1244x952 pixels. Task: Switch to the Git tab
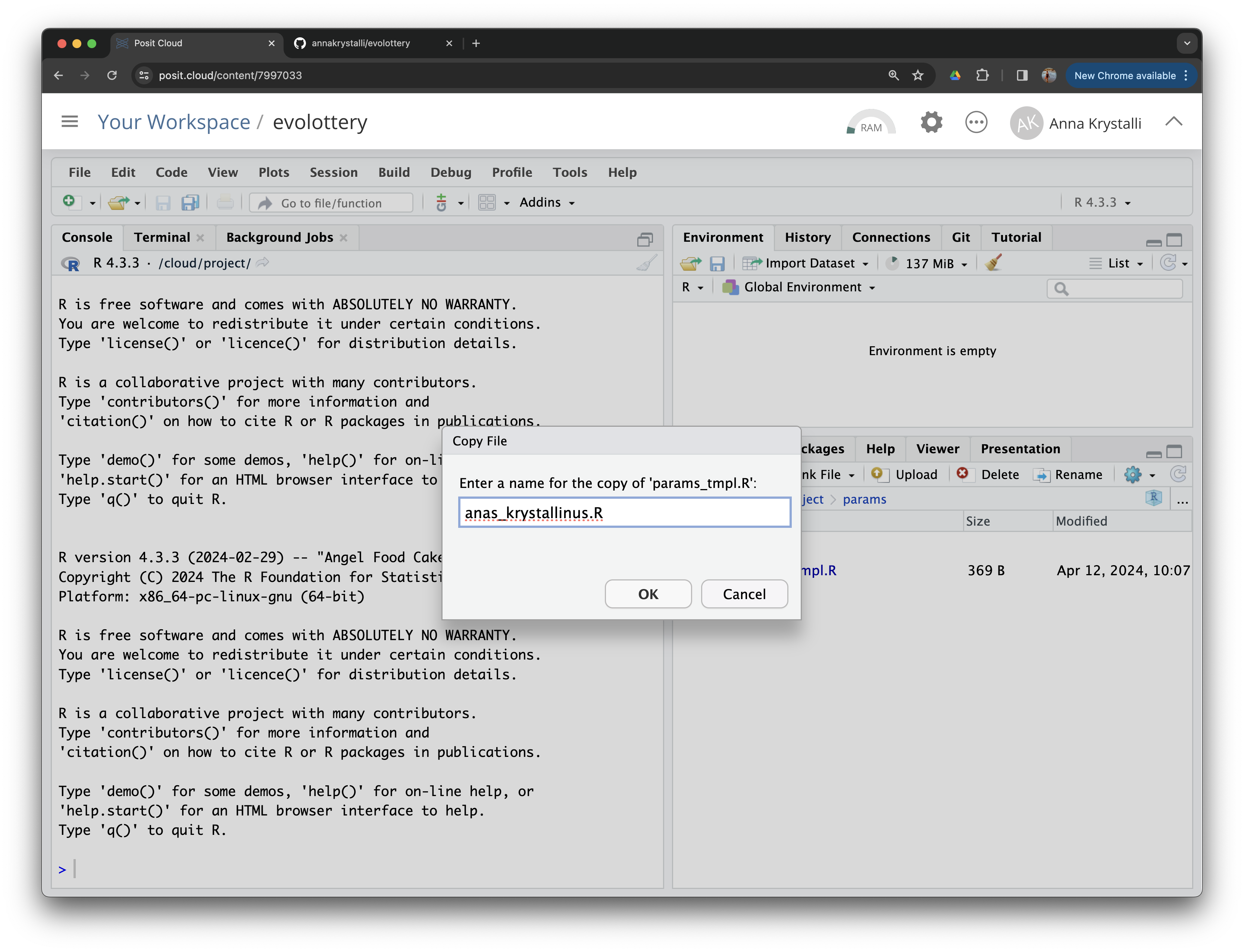pos(961,237)
